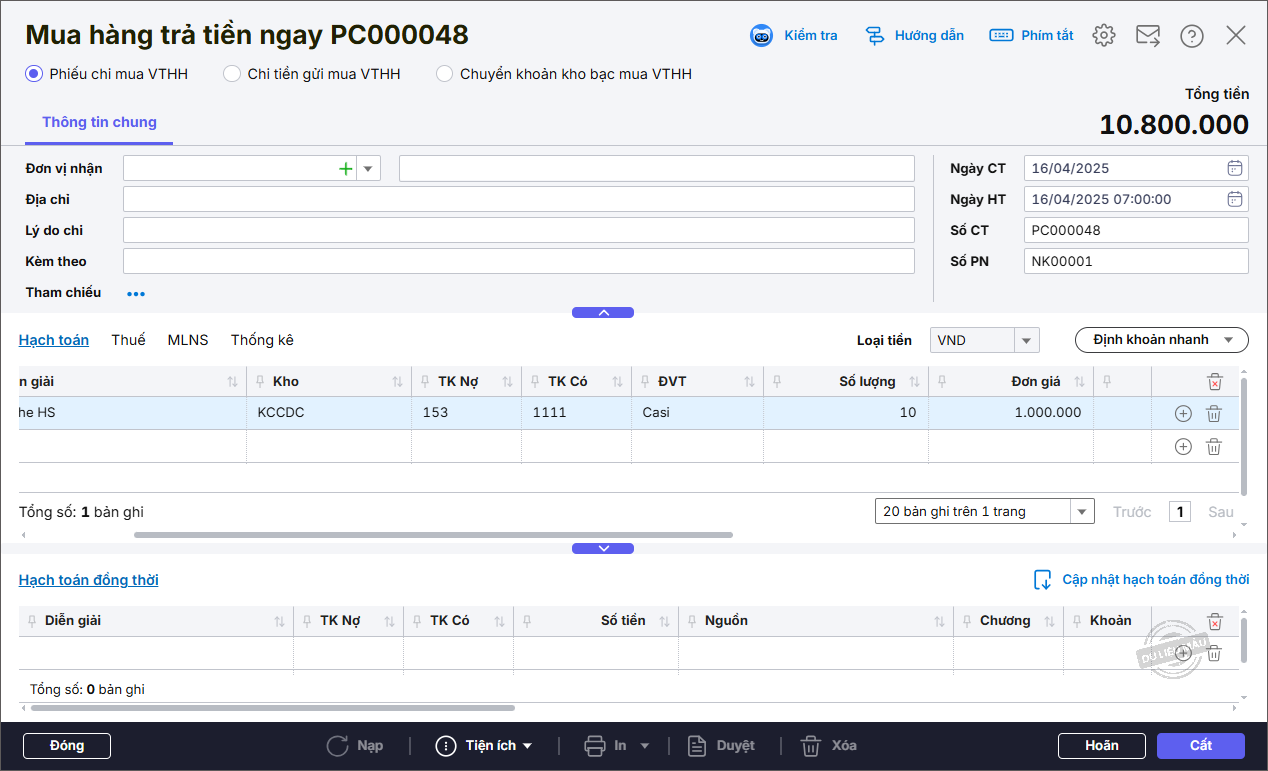Click the Lý do chi input field
Screen dimensions: 1268x771
point(518,231)
